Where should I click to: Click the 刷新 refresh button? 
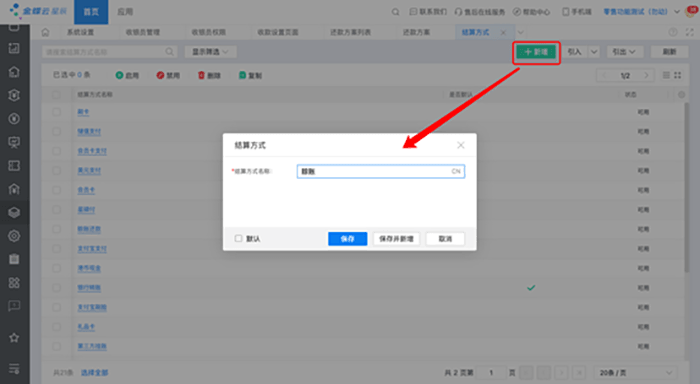click(x=669, y=52)
